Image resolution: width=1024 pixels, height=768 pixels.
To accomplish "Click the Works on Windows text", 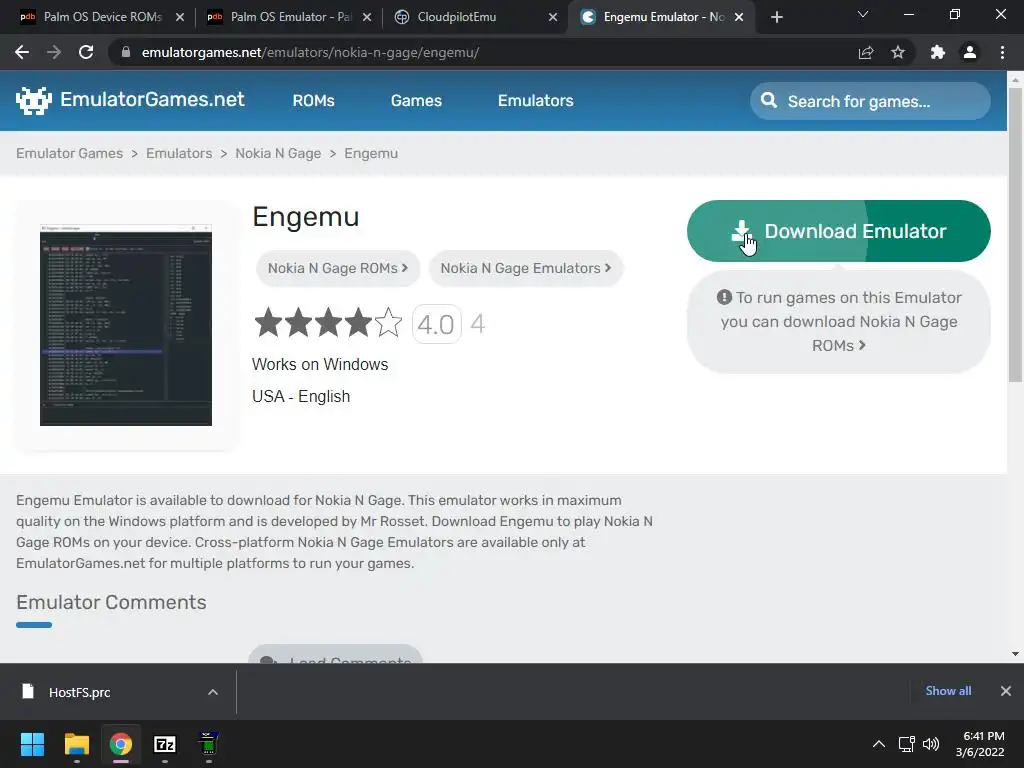I will pyautogui.click(x=320, y=364).
